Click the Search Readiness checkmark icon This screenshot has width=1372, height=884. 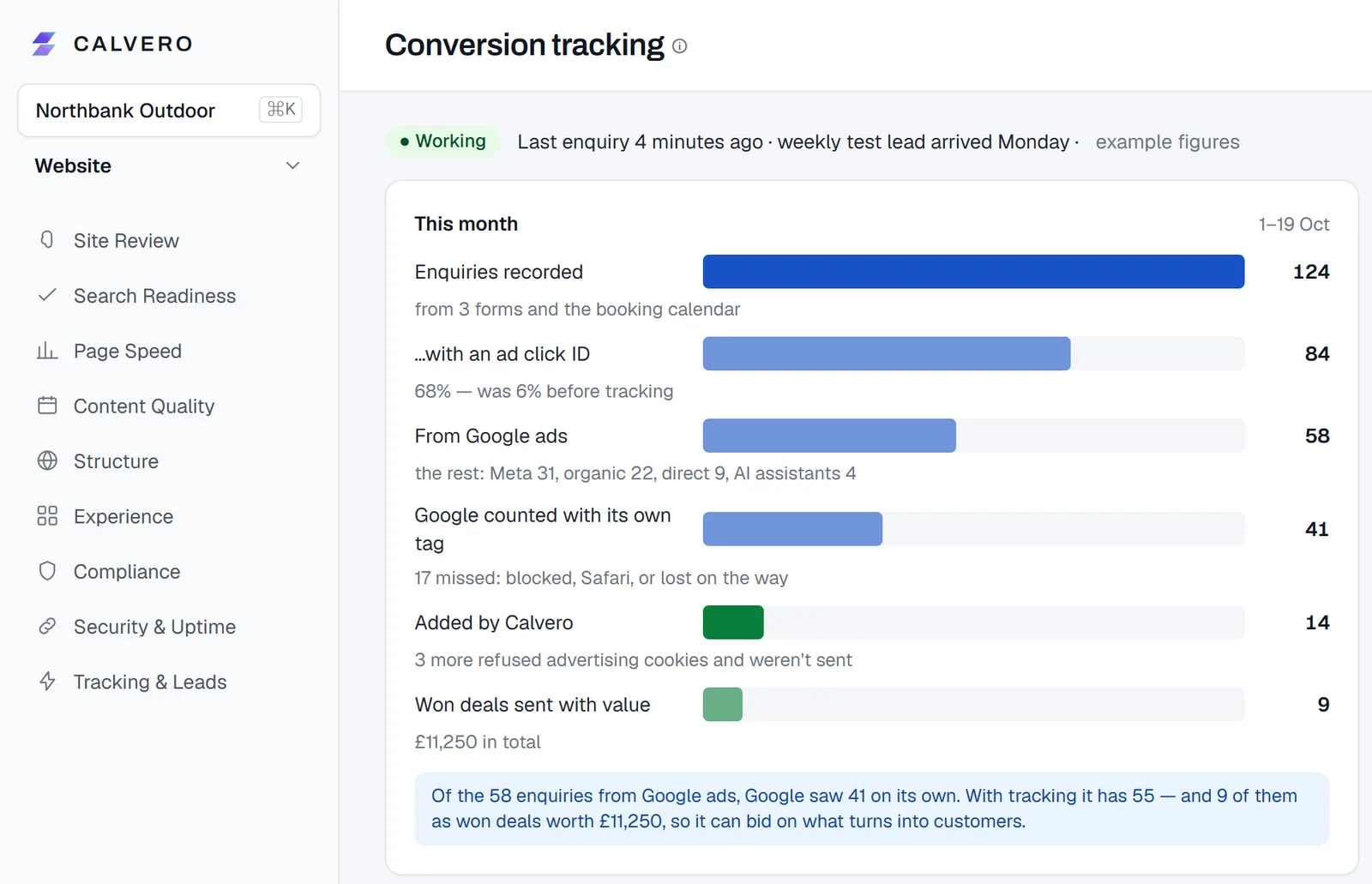(x=47, y=295)
